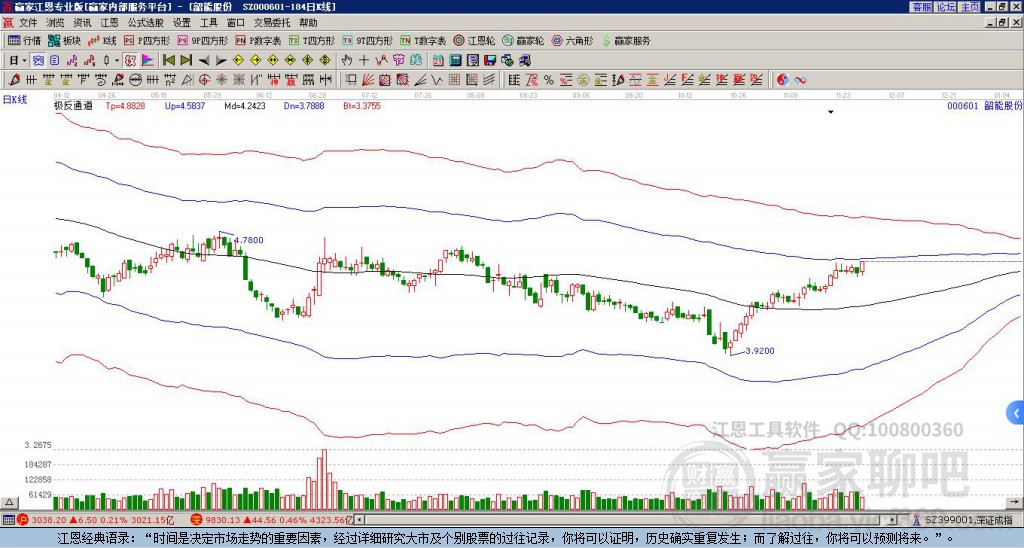Viewport: 1024px width, 548px height.
Task: Click the black left arrow icon
Action: click(204, 61)
